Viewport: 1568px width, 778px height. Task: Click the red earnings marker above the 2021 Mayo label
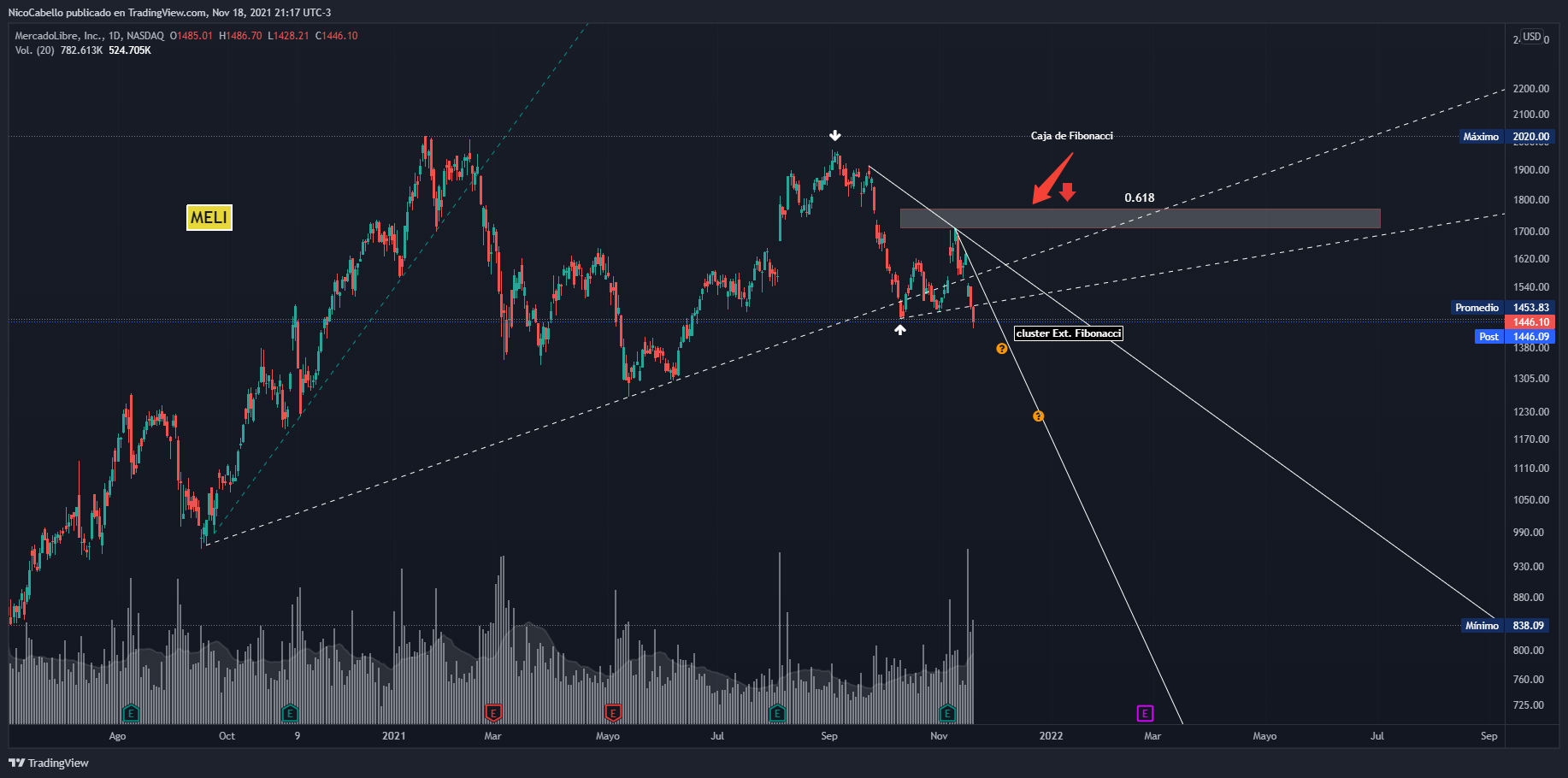click(612, 712)
